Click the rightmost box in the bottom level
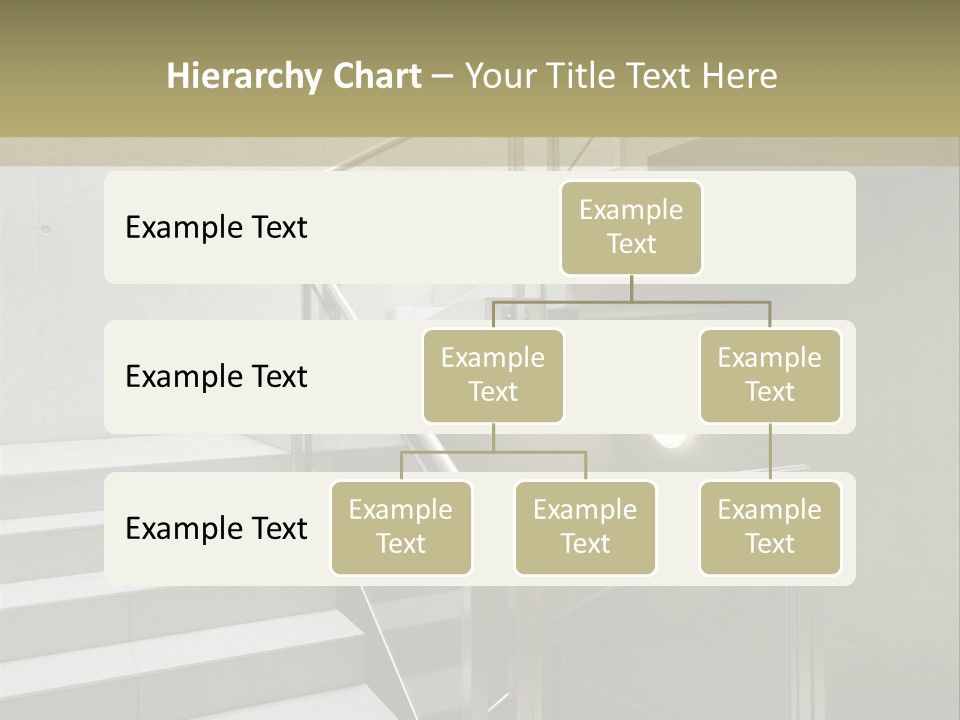 pyautogui.click(x=770, y=528)
